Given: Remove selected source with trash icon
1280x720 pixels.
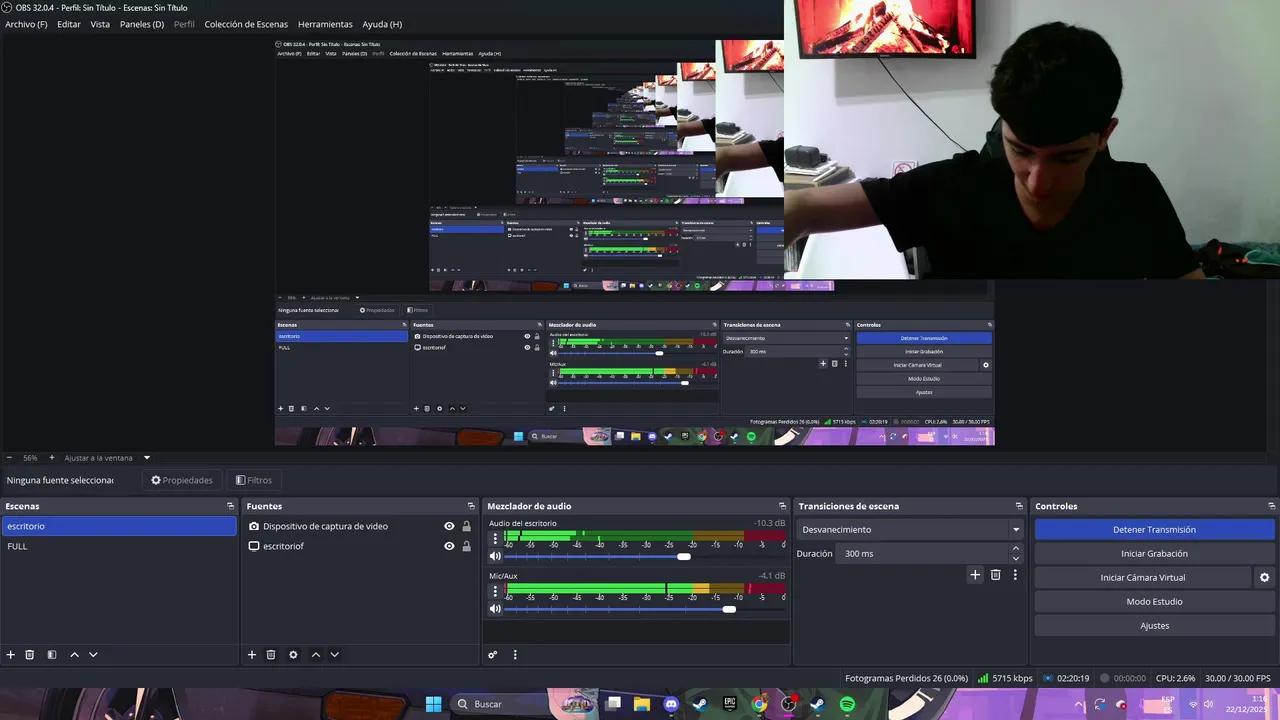Looking at the screenshot, I should [x=271, y=655].
